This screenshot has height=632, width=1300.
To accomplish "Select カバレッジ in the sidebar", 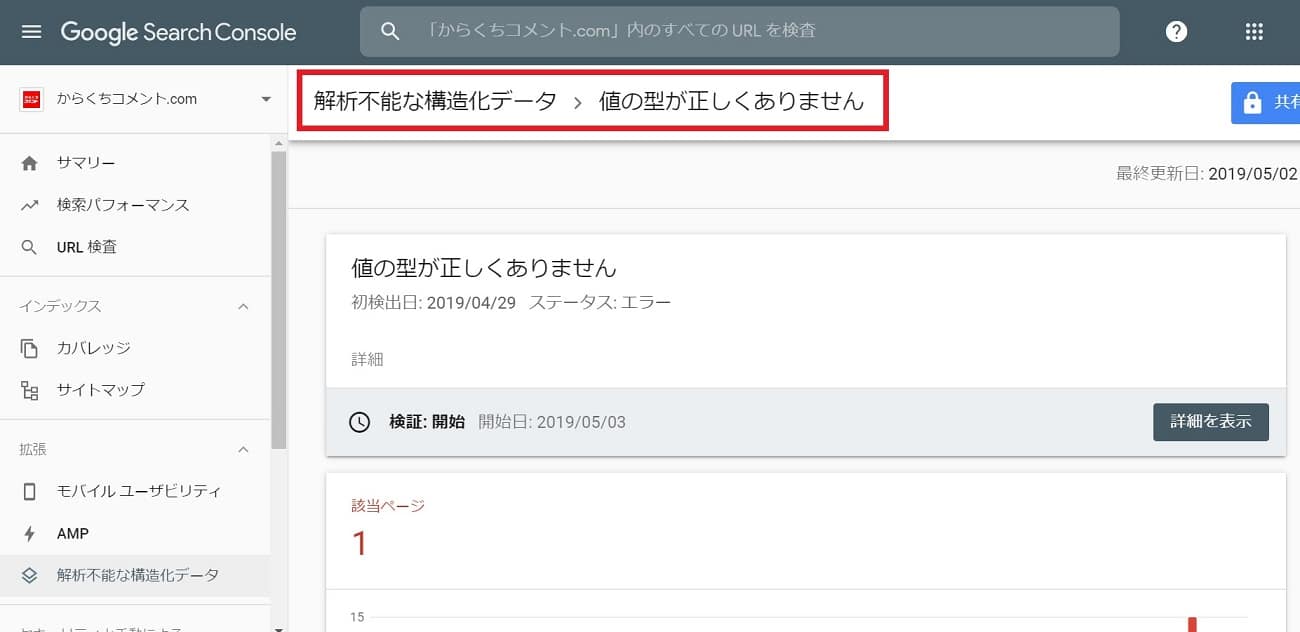I will 94,348.
